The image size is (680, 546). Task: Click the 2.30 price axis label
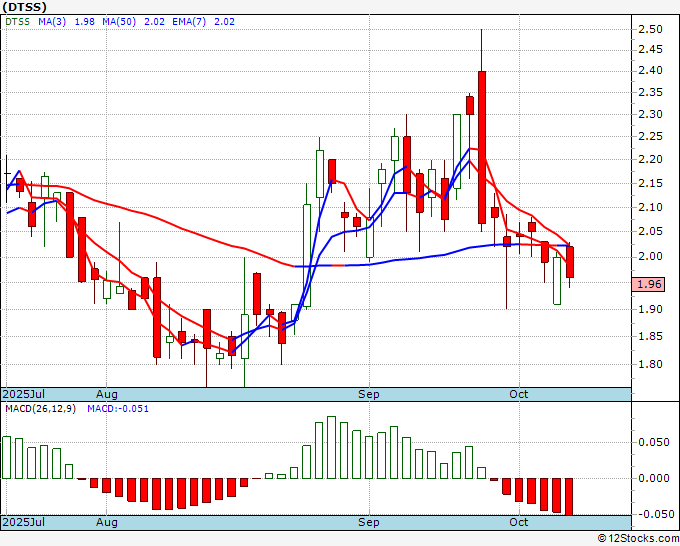click(x=651, y=114)
